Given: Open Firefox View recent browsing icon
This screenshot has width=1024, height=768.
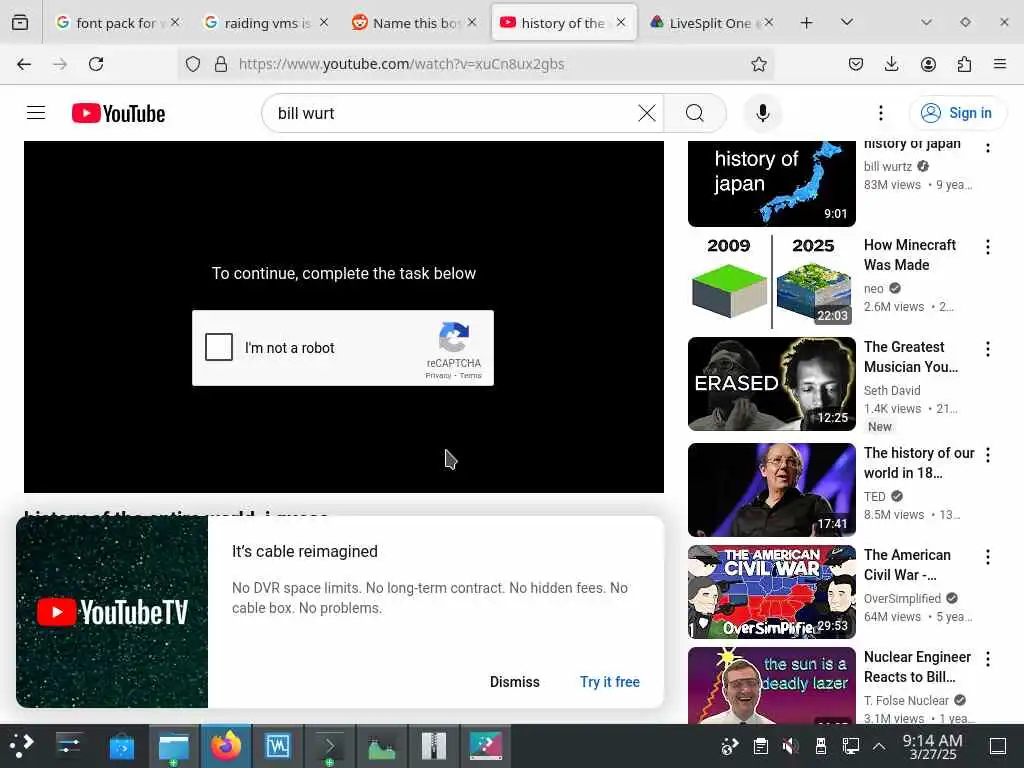Looking at the screenshot, I should tap(20, 23).
